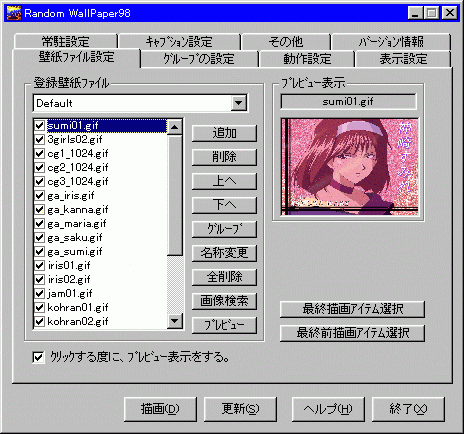Switch to the グループの設定 tab
The height and width of the screenshot is (434, 464).
tap(199, 59)
